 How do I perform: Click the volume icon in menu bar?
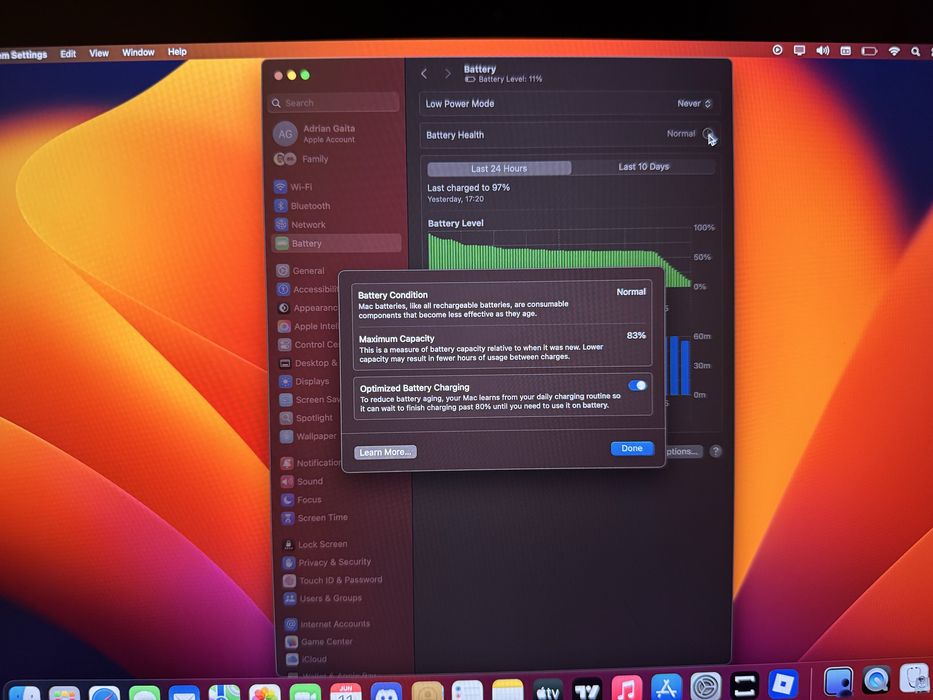click(x=822, y=51)
